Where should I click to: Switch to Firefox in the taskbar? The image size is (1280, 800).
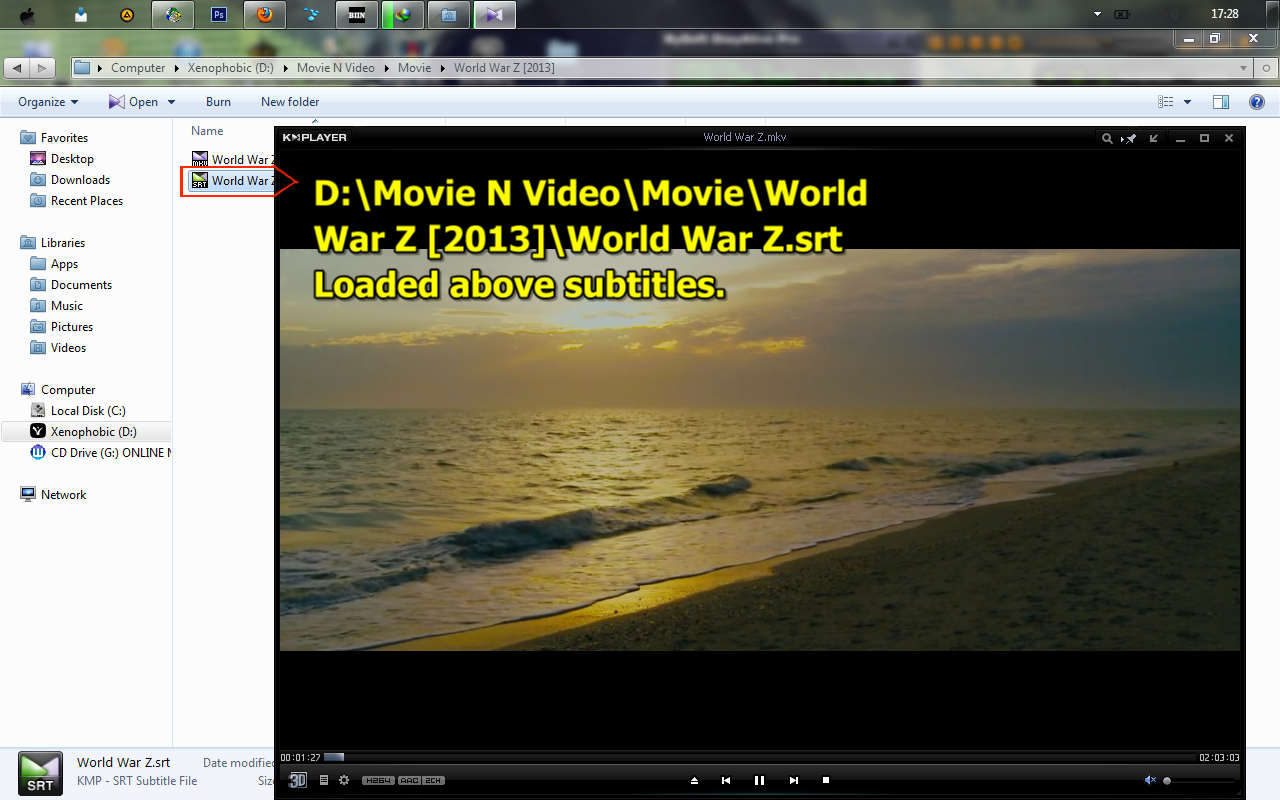click(x=264, y=15)
